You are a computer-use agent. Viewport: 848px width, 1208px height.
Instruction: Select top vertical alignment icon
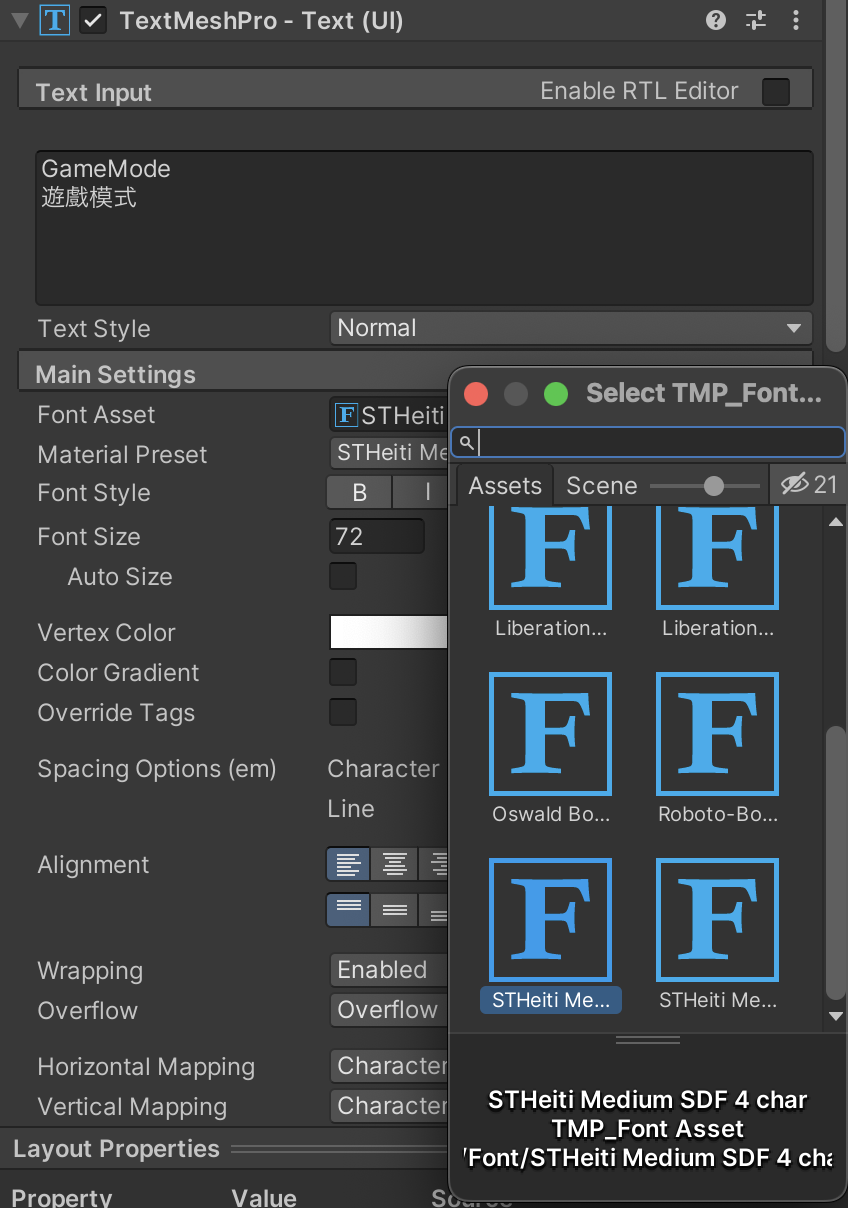pos(348,909)
